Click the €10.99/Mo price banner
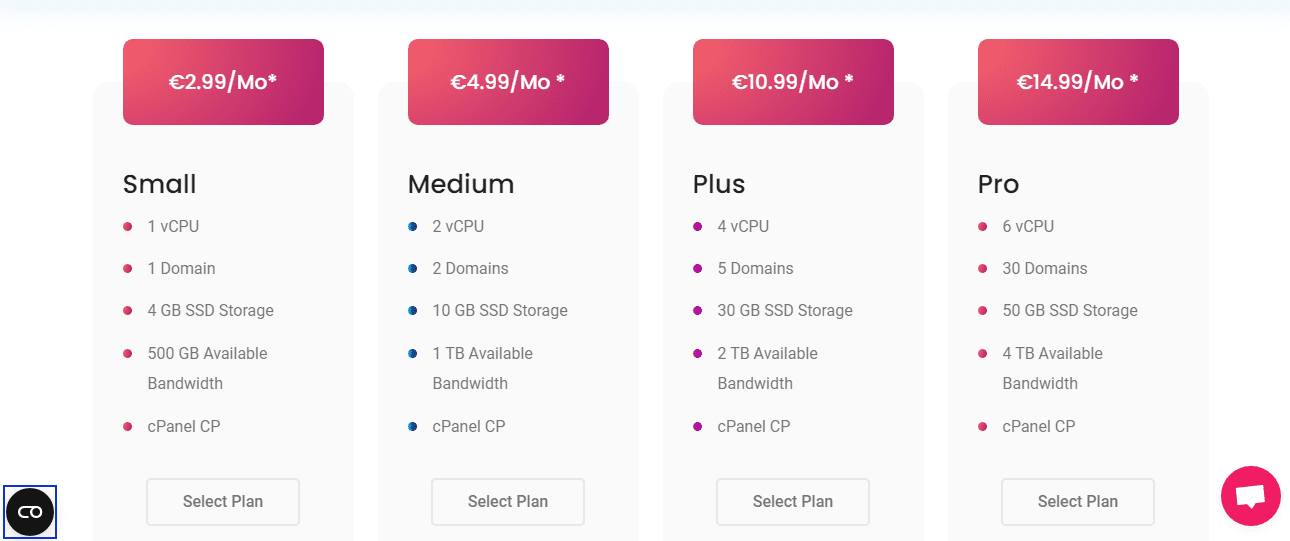The width and height of the screenshot is (1290, 541). tap(793, 82)
